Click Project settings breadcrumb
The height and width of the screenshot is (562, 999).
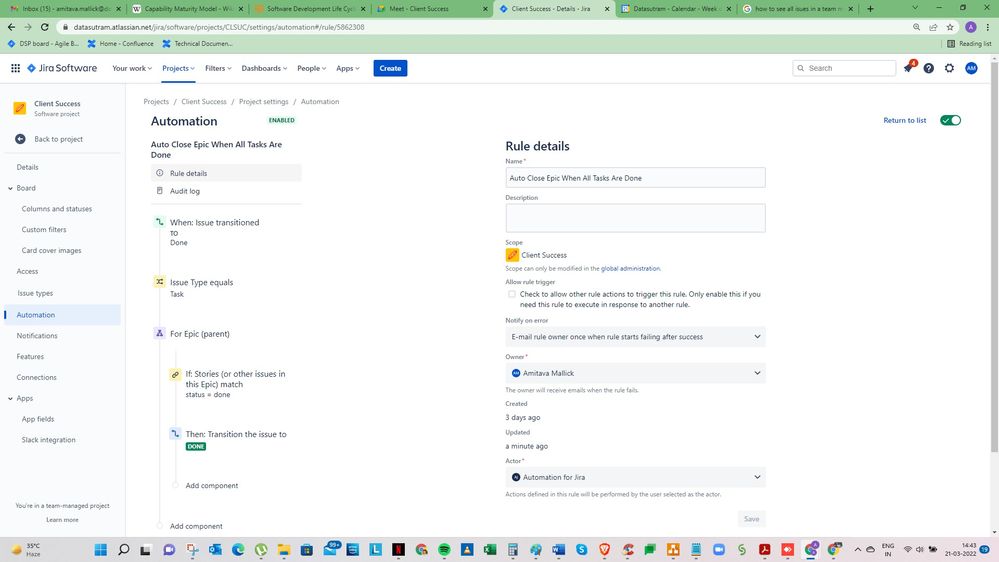pyautogui.click(x=263, y=101)
